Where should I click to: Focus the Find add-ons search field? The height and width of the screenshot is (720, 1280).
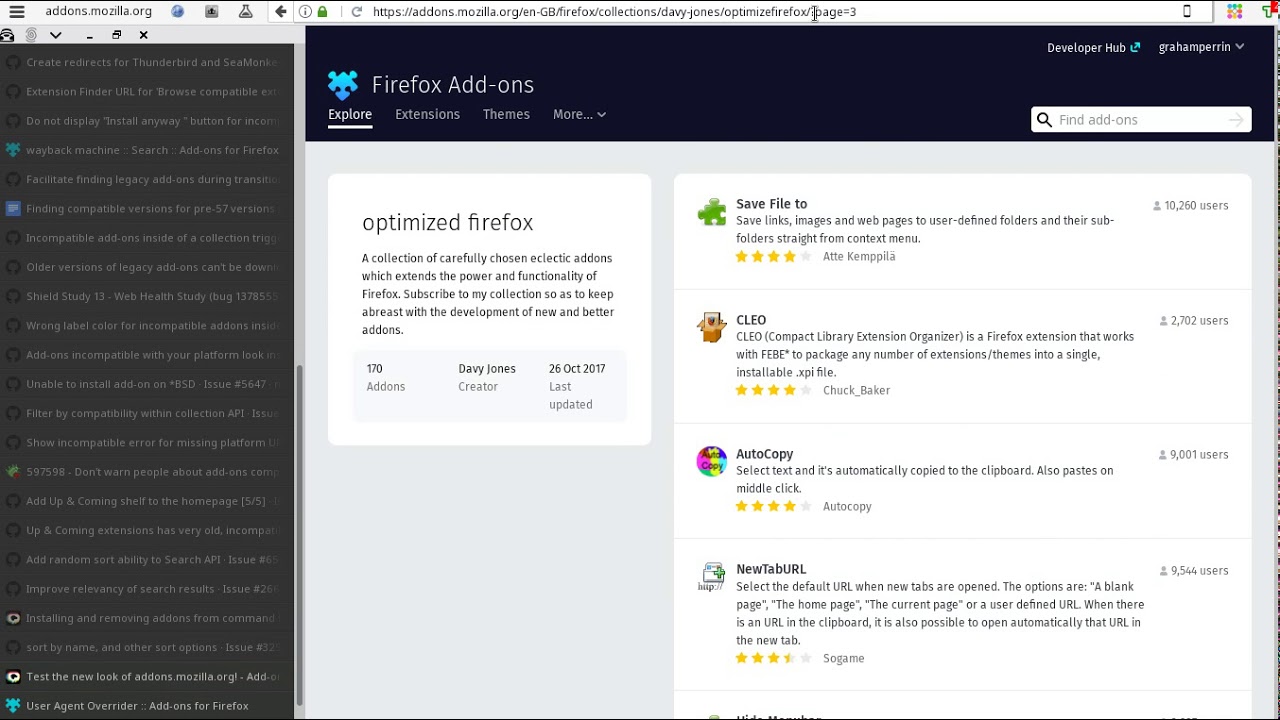point(1141,120)
